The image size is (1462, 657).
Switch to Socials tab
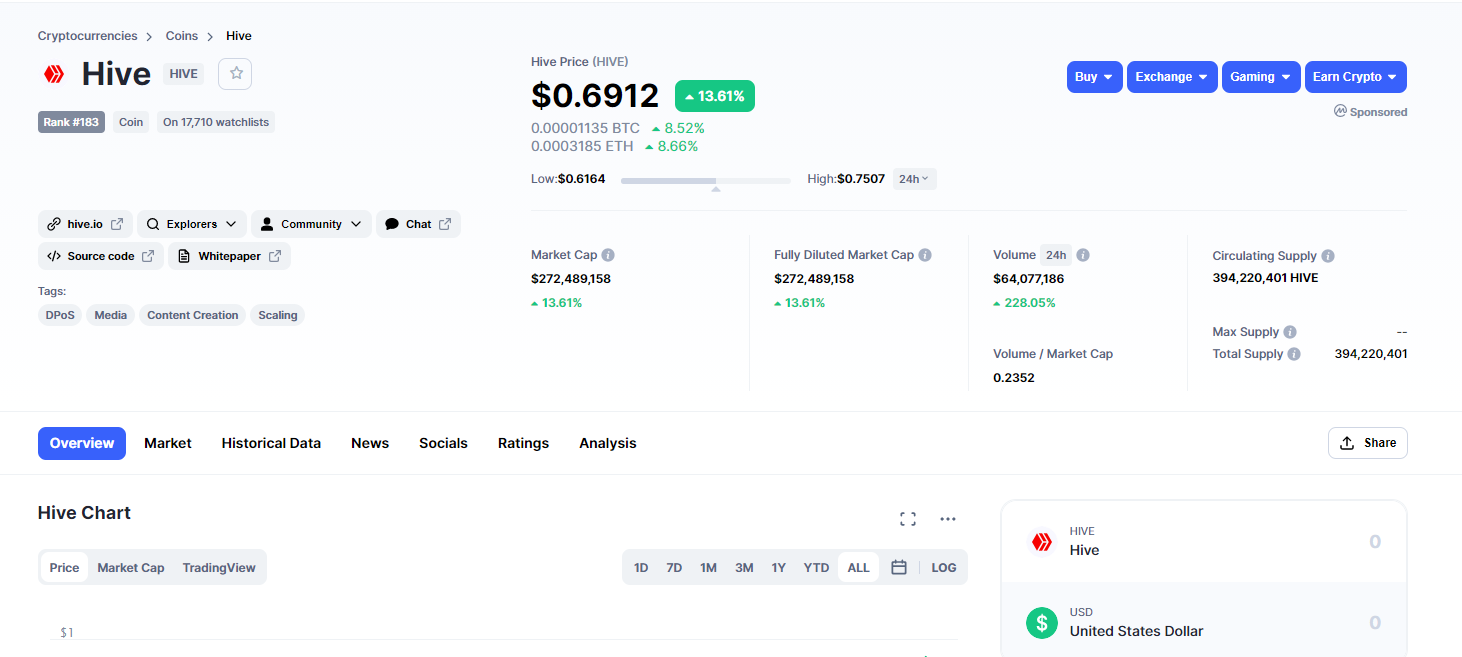tap(443, 443)
